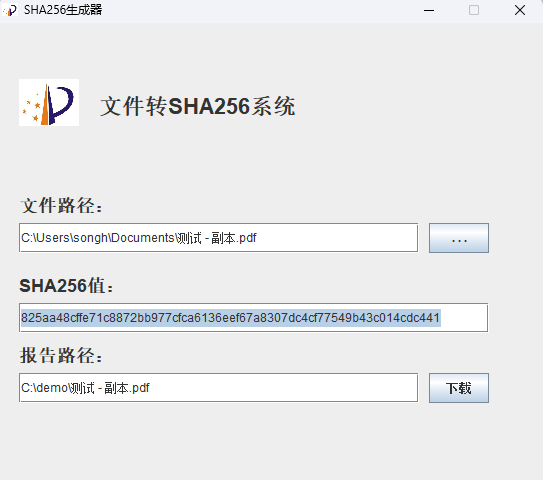543x480 pixels.
Task: Click the SHA256生成器 title bar app icon
Action: click(x=10, y=10)
